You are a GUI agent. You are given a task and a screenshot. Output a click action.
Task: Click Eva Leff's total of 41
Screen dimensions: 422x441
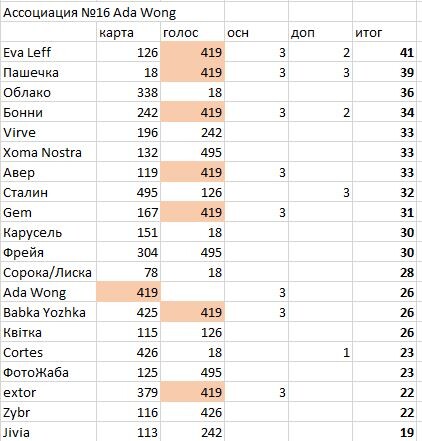[x=384, y=52]
